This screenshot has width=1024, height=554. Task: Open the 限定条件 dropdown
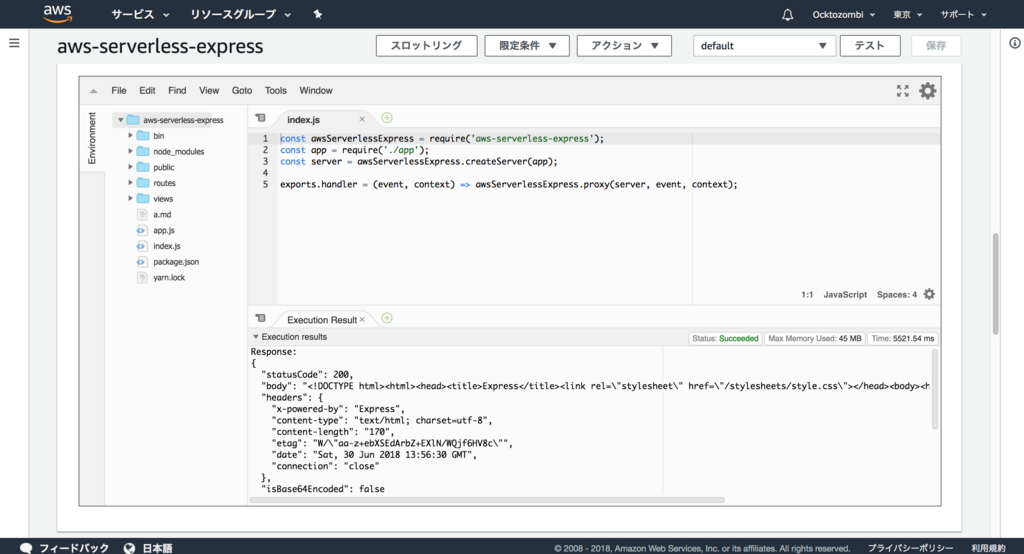(x=527, y=46)
